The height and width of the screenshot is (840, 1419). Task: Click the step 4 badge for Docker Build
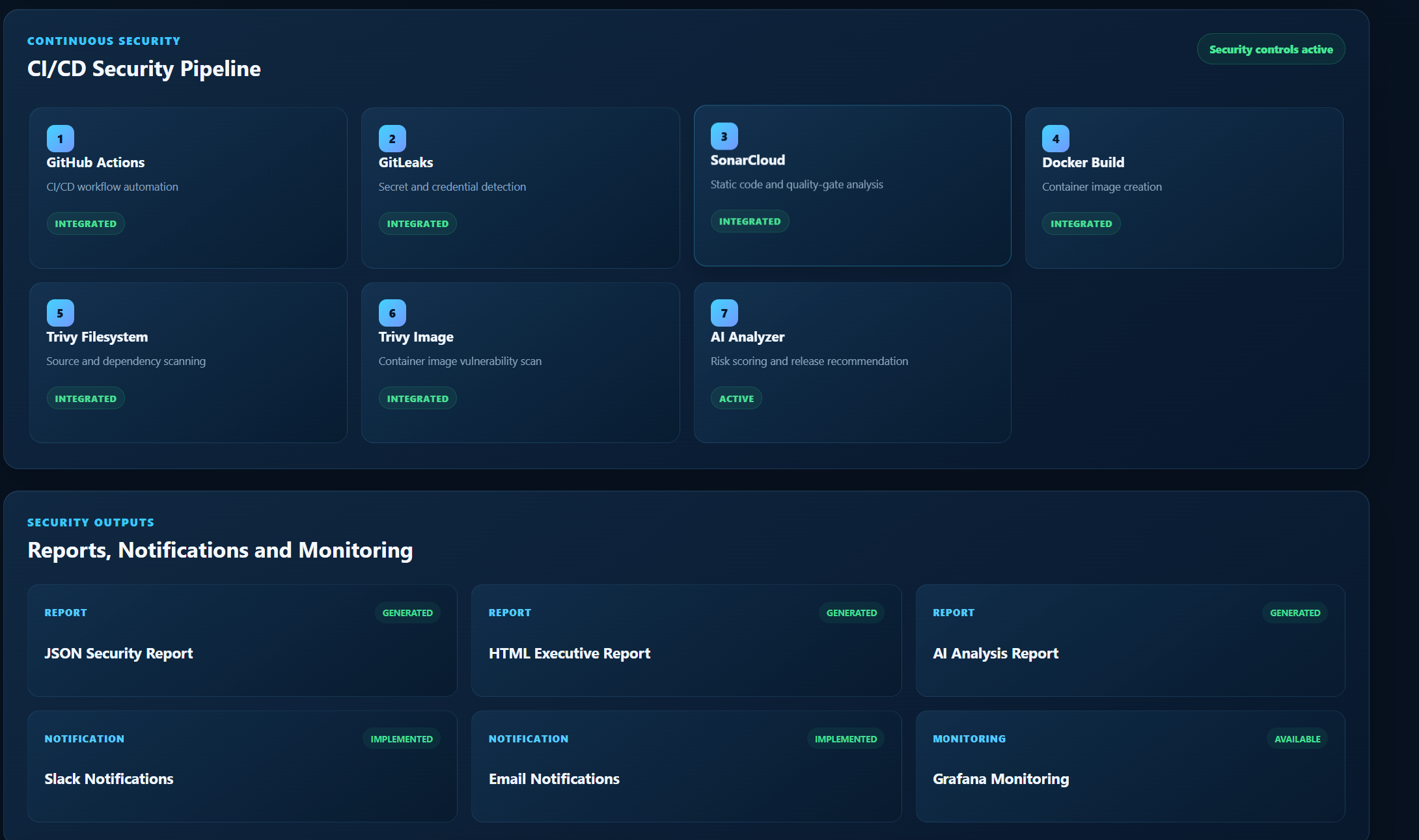click(1056, 139)
